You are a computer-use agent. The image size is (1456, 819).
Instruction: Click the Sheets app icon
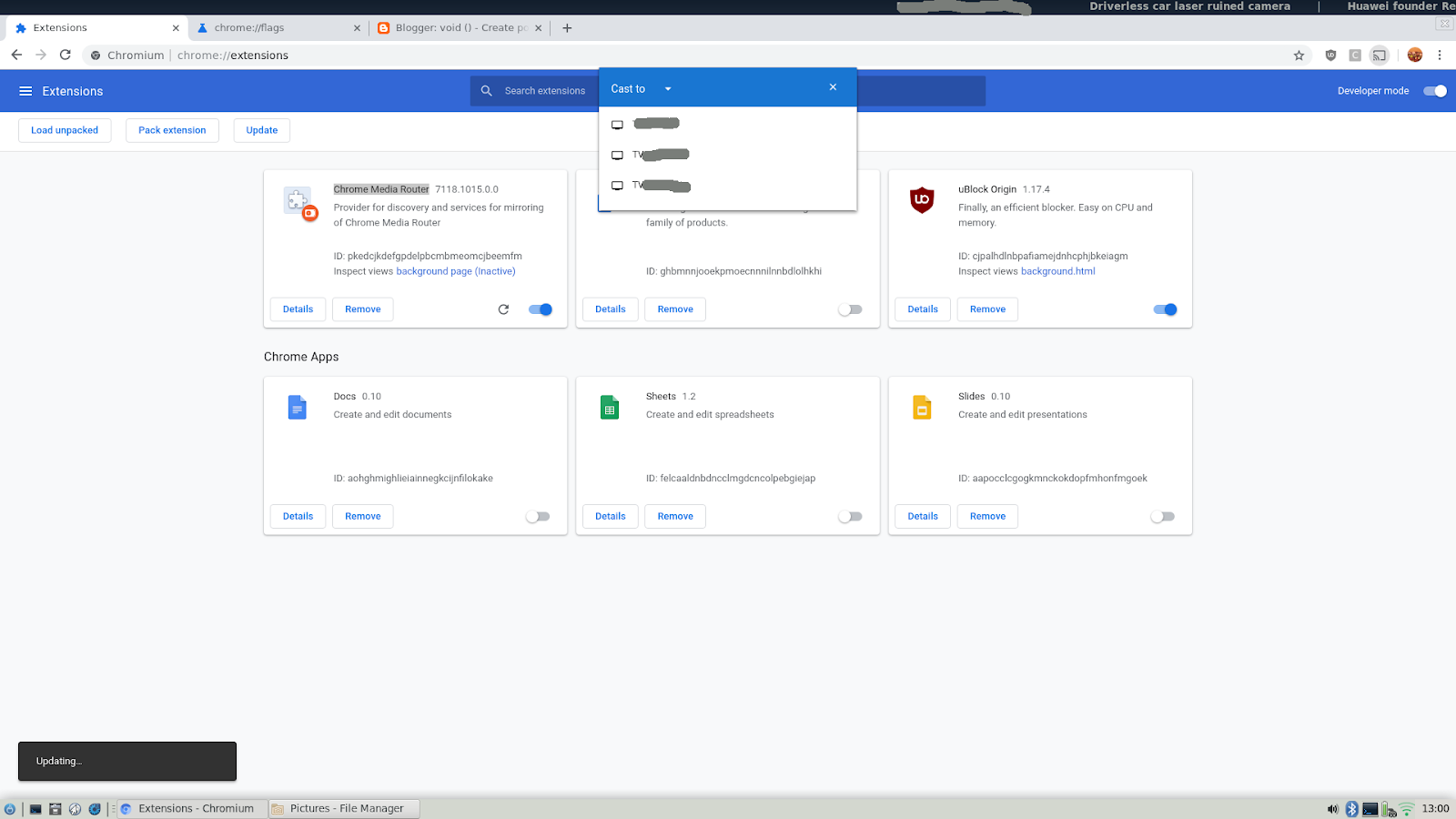pyautogui.click(x=610, y=407)
